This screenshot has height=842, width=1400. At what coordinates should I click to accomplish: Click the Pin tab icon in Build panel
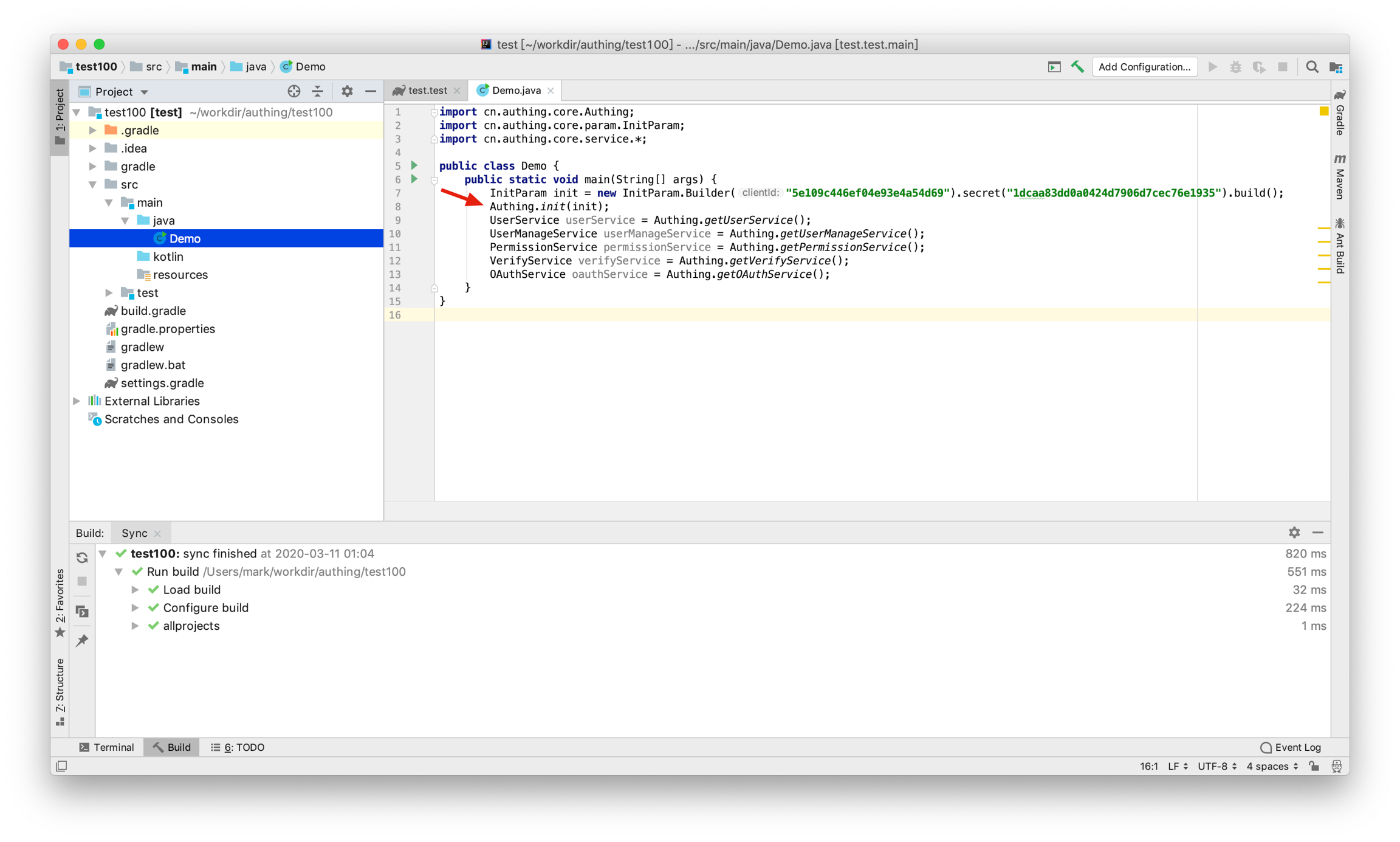(82, 640)
